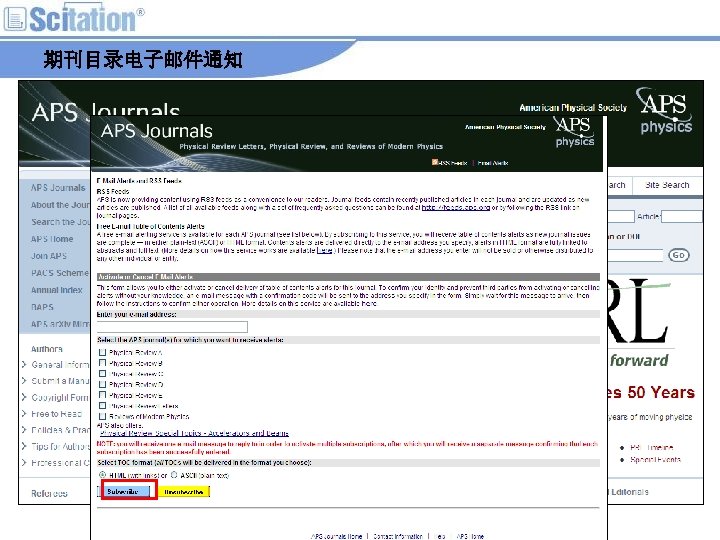Viewport: 720px width, 540px height.
Task: Expand General Information in Authors menu
Action: tap(24, 365)
